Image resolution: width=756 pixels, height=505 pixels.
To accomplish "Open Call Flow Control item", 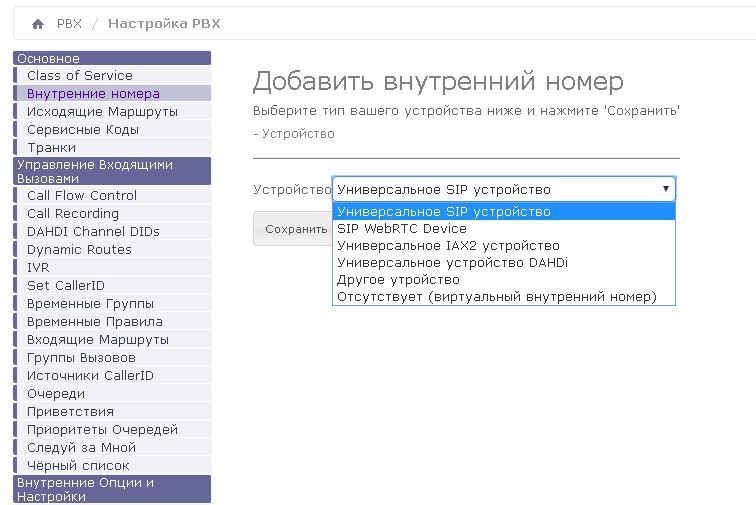I will pyautogui.click(x=112, y=195).
